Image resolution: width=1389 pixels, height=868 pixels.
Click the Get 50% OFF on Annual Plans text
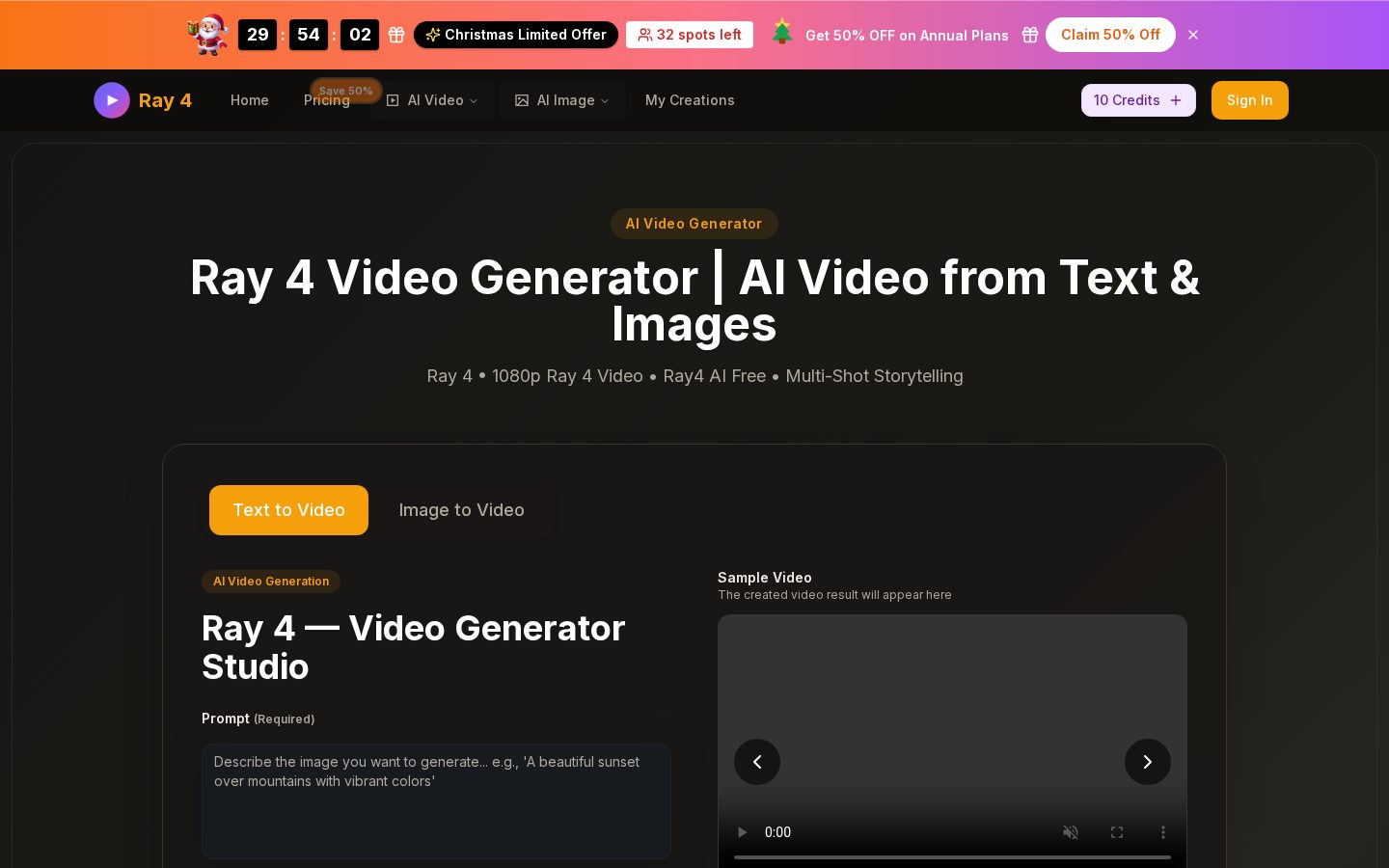907,36
